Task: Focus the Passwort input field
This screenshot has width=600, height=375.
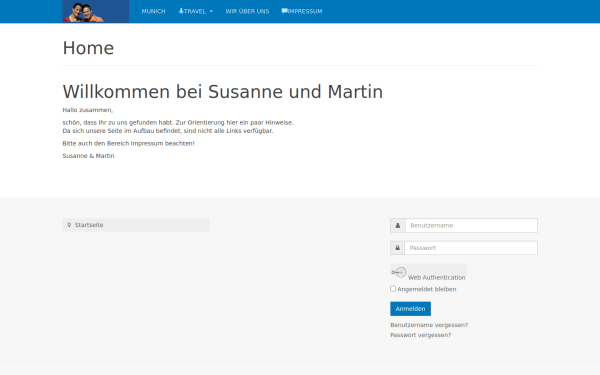Action: coord(471,248)
